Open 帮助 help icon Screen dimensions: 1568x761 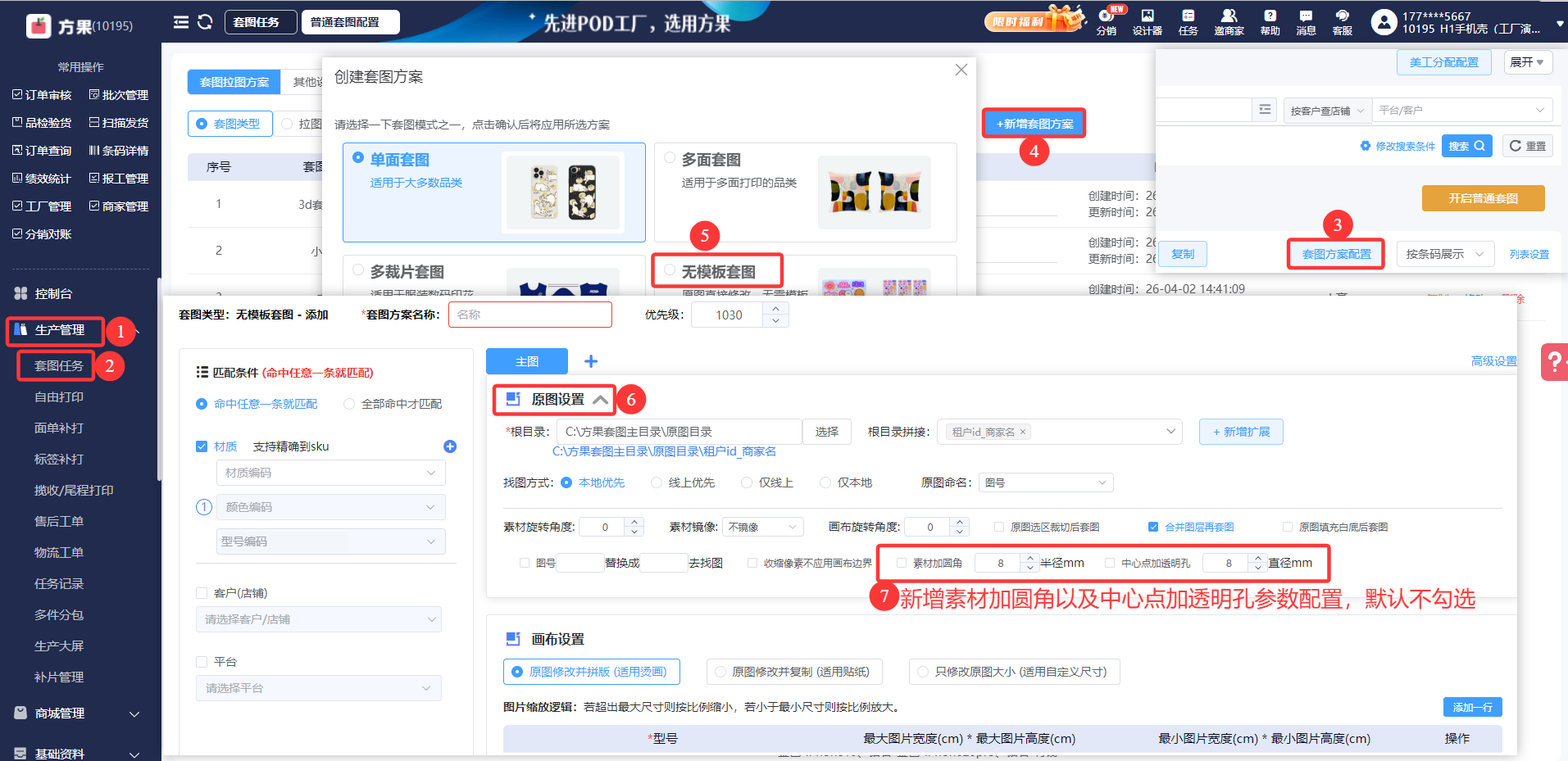click(1270, 22)
